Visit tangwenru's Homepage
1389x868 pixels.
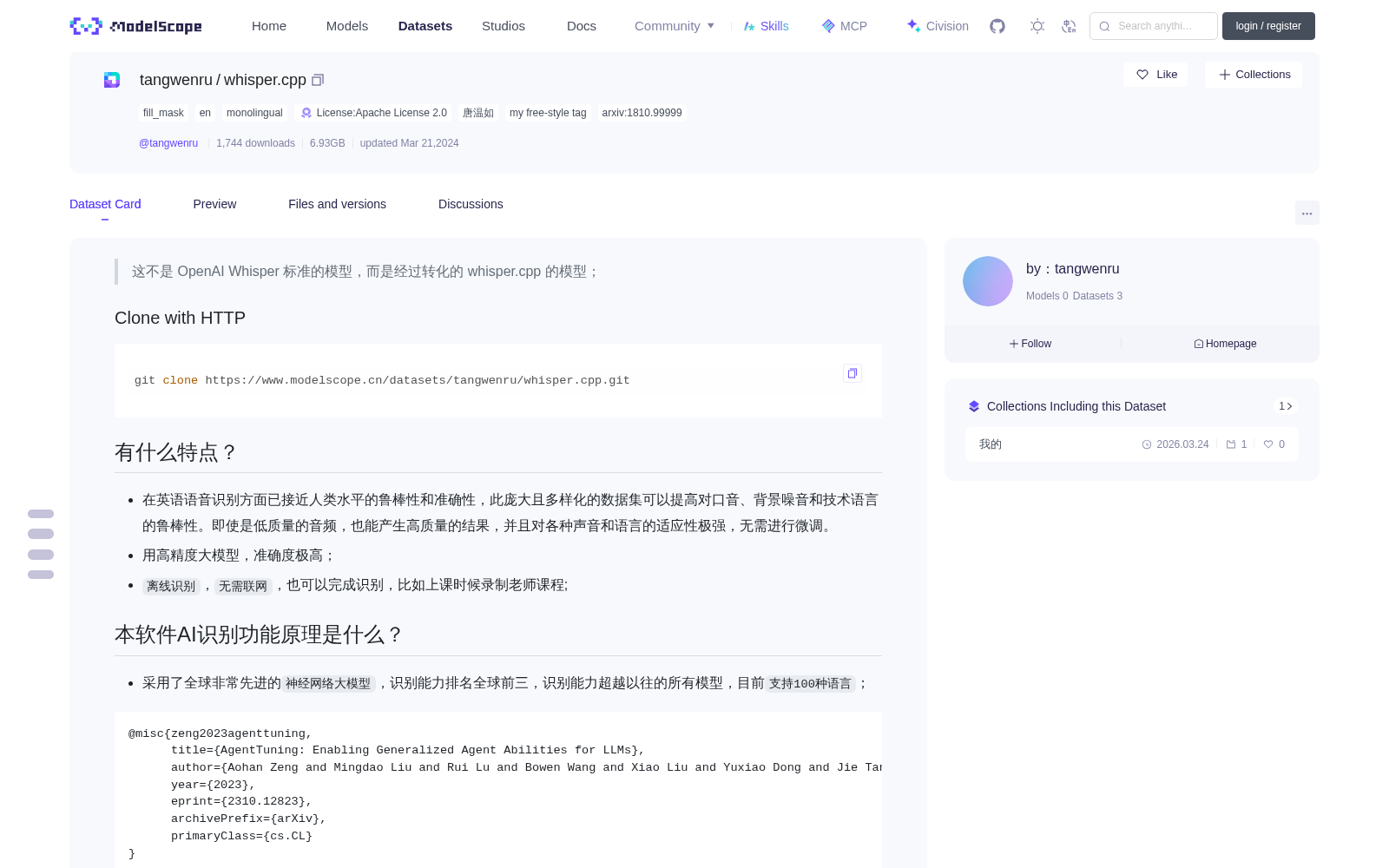[1225, 344]
